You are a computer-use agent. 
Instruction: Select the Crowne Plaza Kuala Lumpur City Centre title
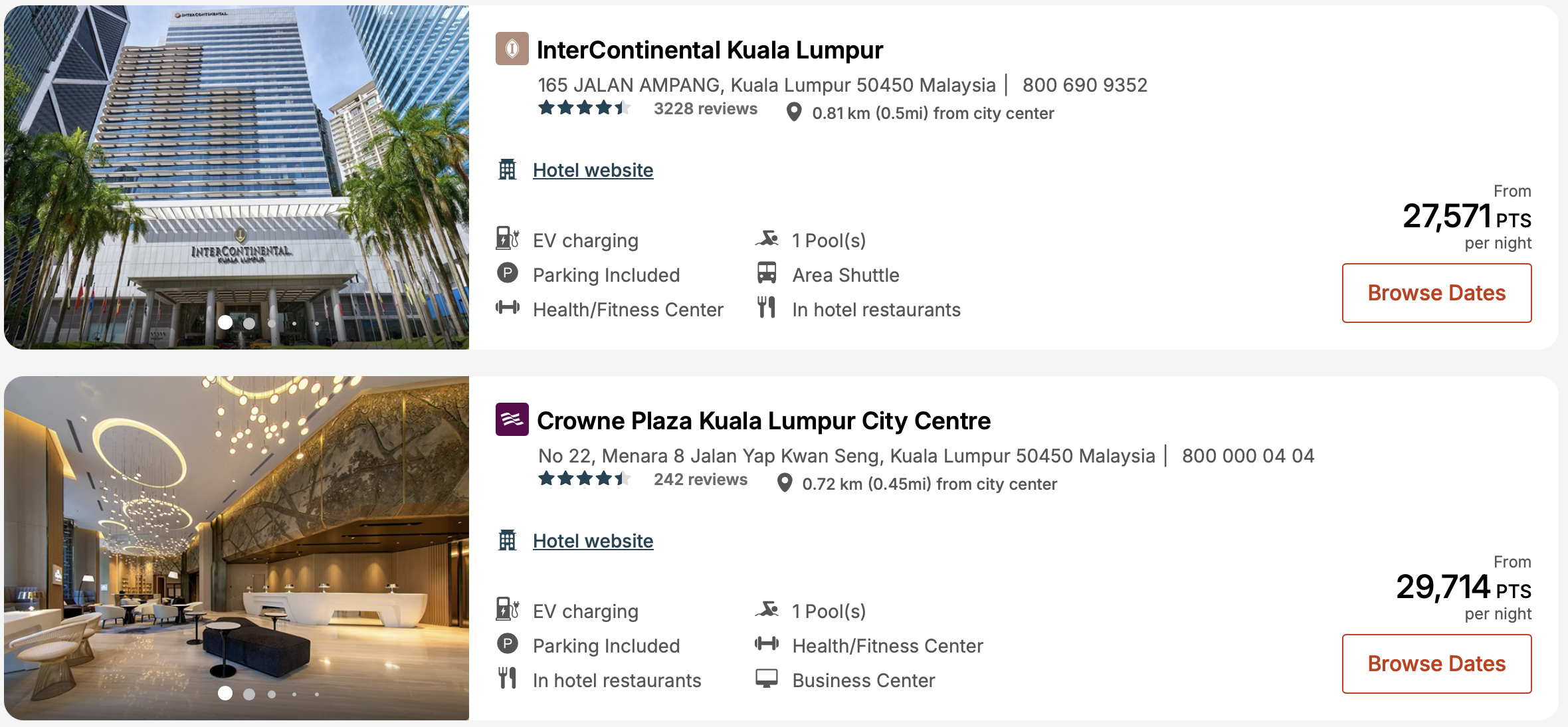(x=763, y=420)
